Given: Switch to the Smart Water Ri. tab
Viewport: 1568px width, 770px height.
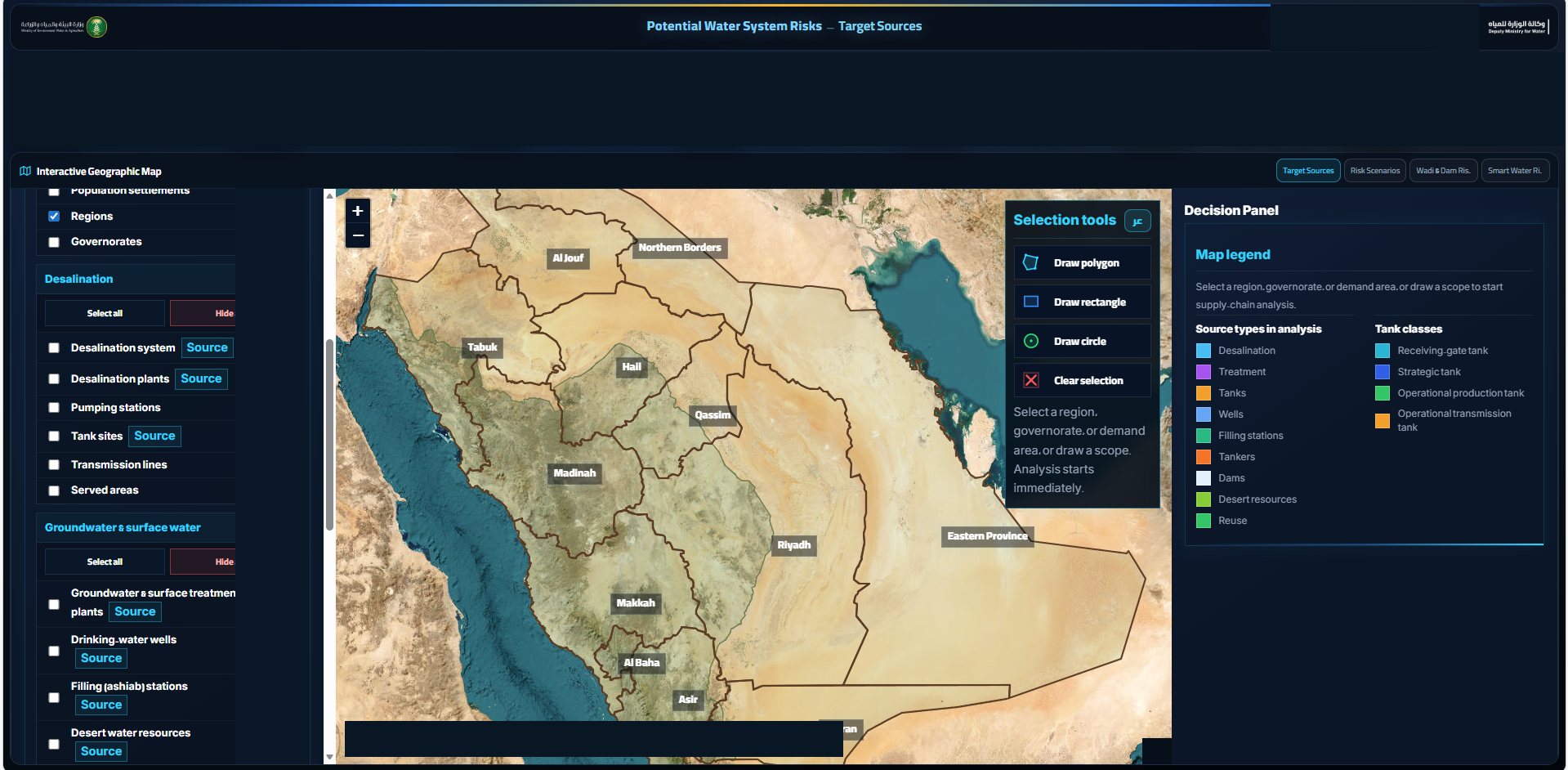Looking at the screenshot, I should coord(1515,171).
